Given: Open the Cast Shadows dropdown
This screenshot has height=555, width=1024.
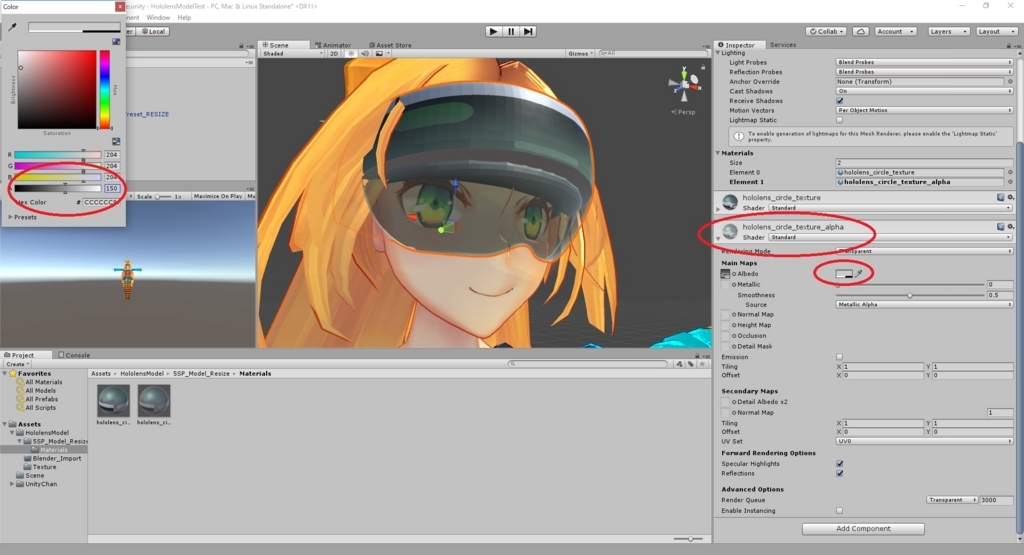Looking at the screenshot, I should click(924, 91).
